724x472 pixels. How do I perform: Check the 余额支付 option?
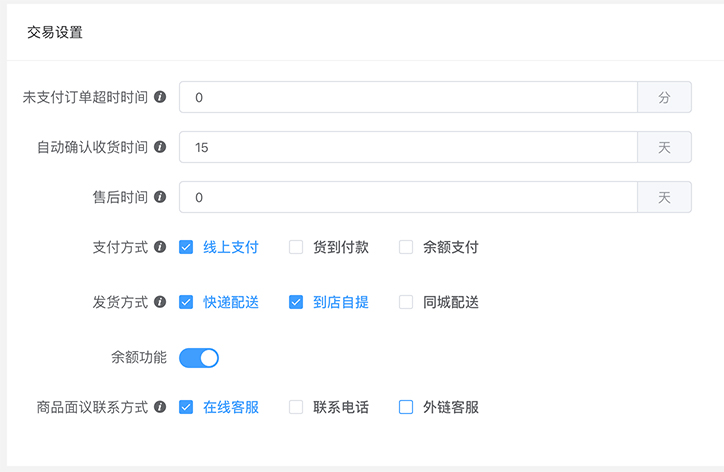click(x=406, y=247)
